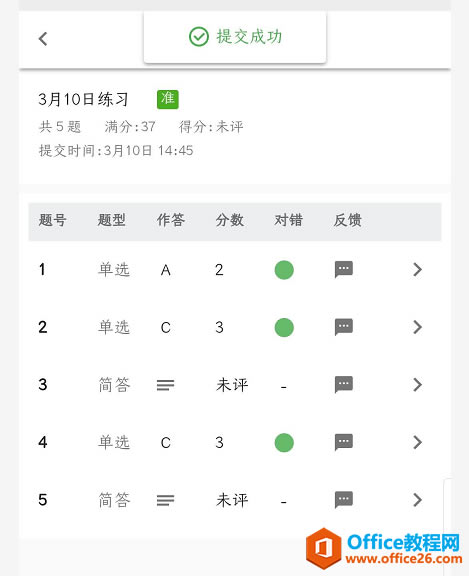Click green correct indicator for question 4

(x=284, y=443)
